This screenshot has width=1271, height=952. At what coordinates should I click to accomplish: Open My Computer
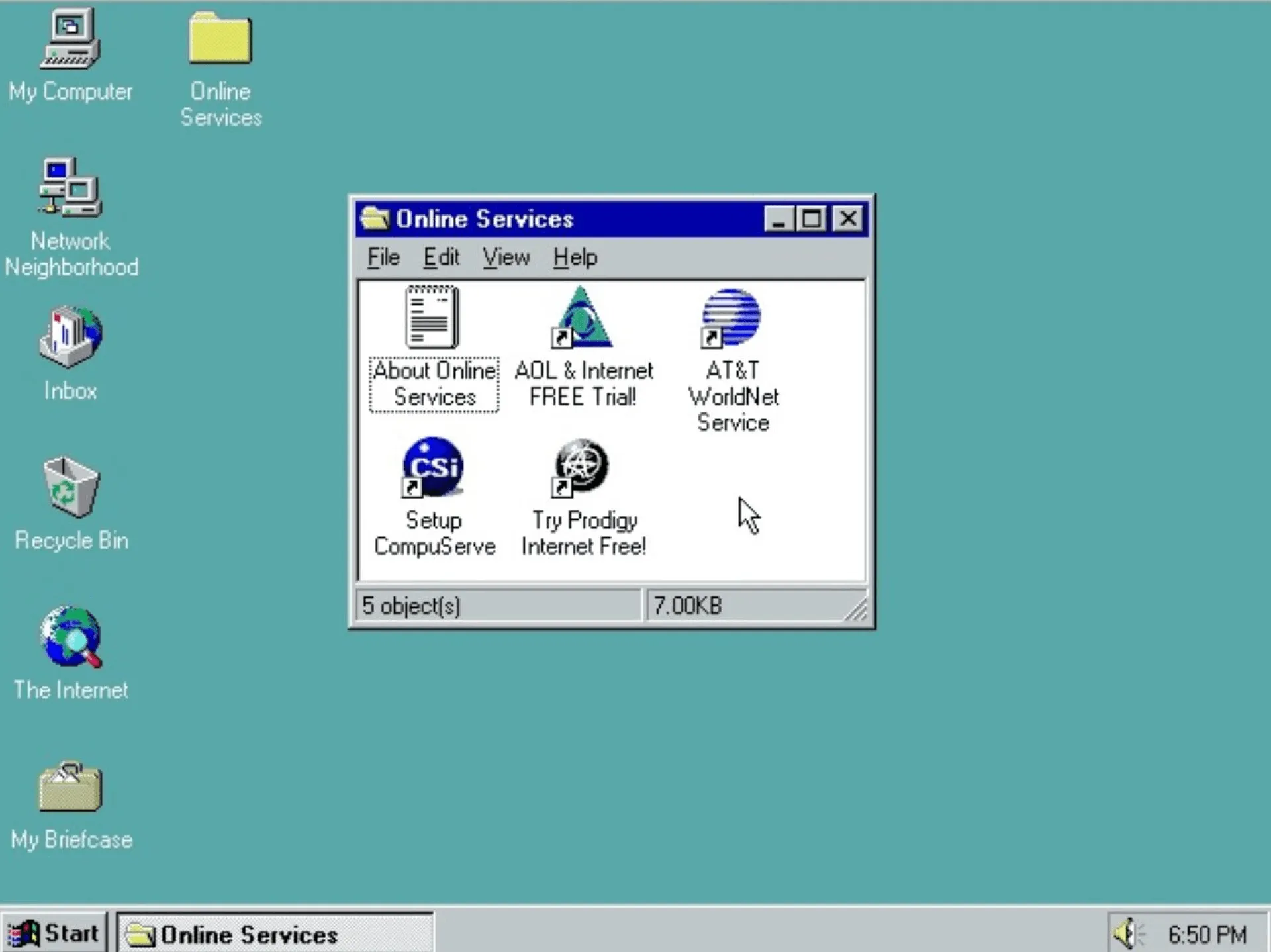pyautogui.click(x=68, y=40)
